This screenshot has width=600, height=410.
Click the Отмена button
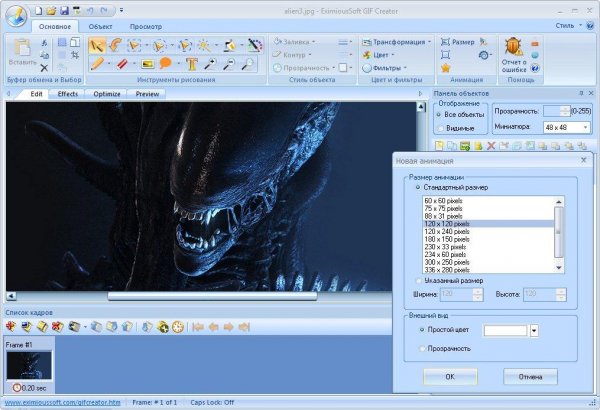tap(530, 377)
